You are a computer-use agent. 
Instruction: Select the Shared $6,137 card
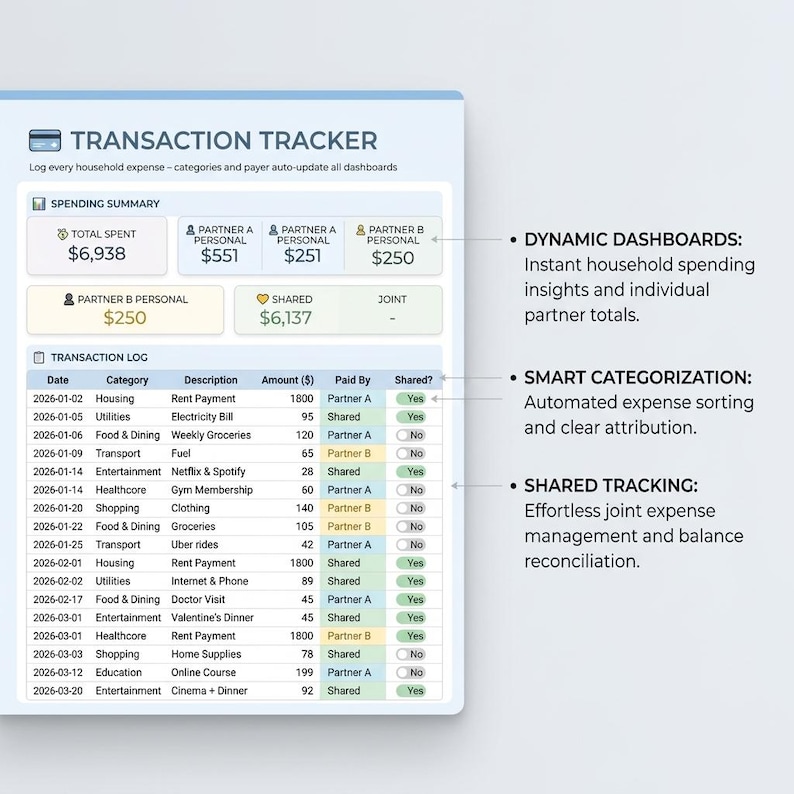[x=286, y=310]
